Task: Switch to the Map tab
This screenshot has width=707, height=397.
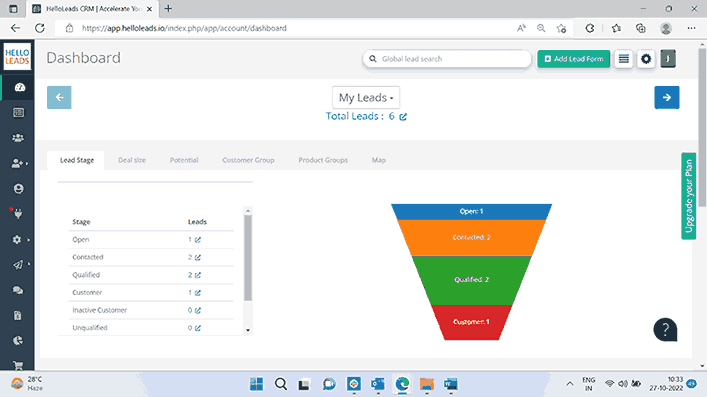Action: pyautogui.click(x=379, y=160)
